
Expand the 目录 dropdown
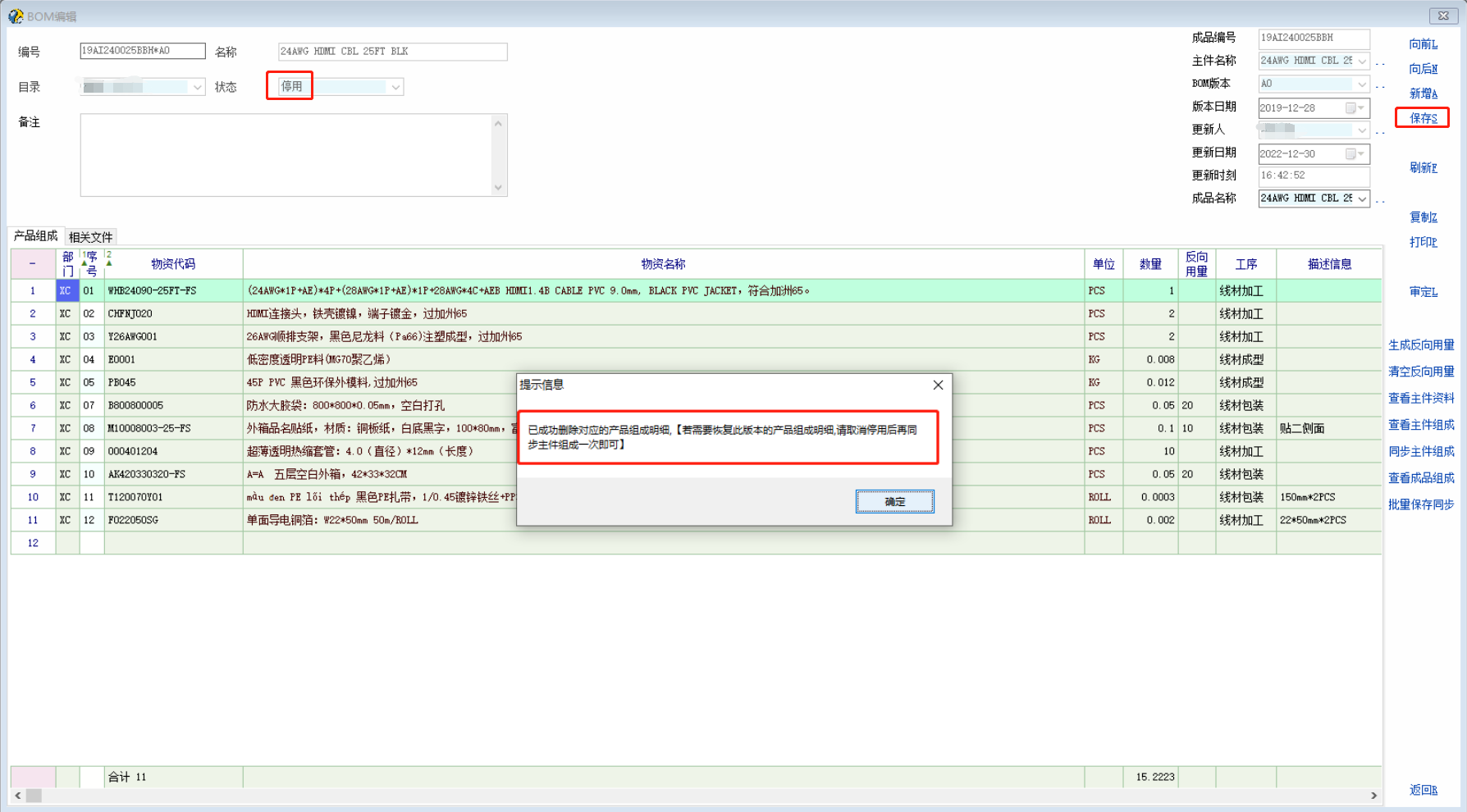[197, 87]
